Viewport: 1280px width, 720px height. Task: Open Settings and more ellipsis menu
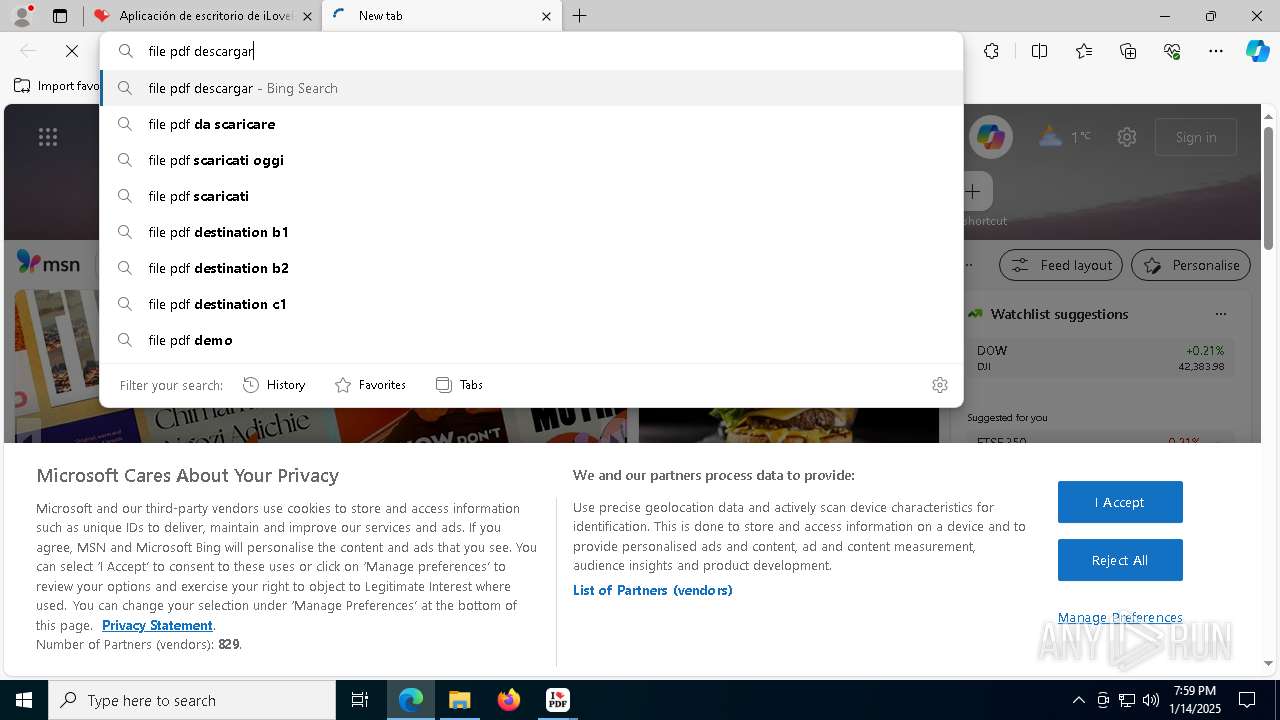[x=1216, y=51]
